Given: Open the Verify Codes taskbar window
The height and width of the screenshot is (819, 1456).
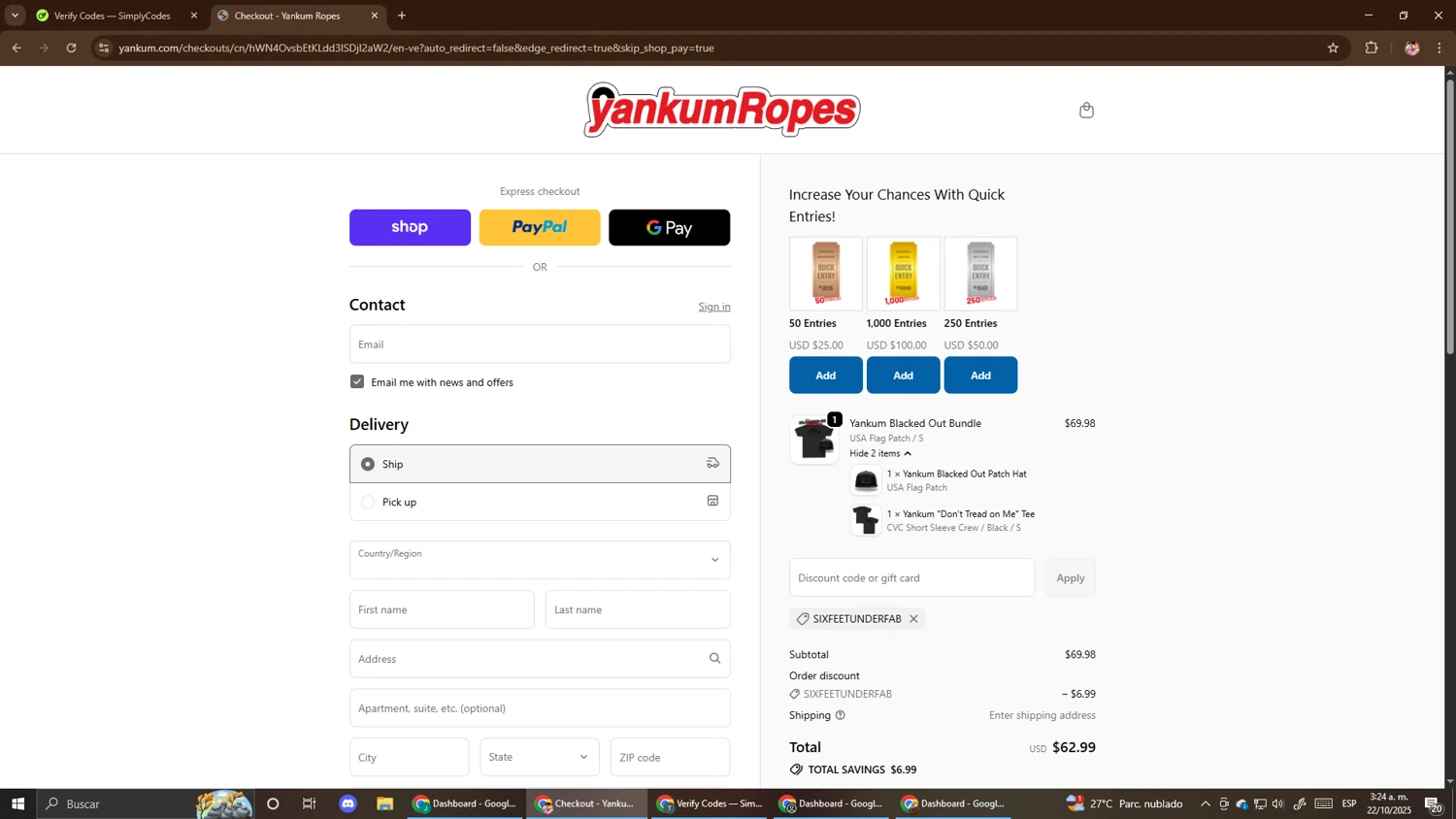Looking at the screenshot, I should 711,803.
